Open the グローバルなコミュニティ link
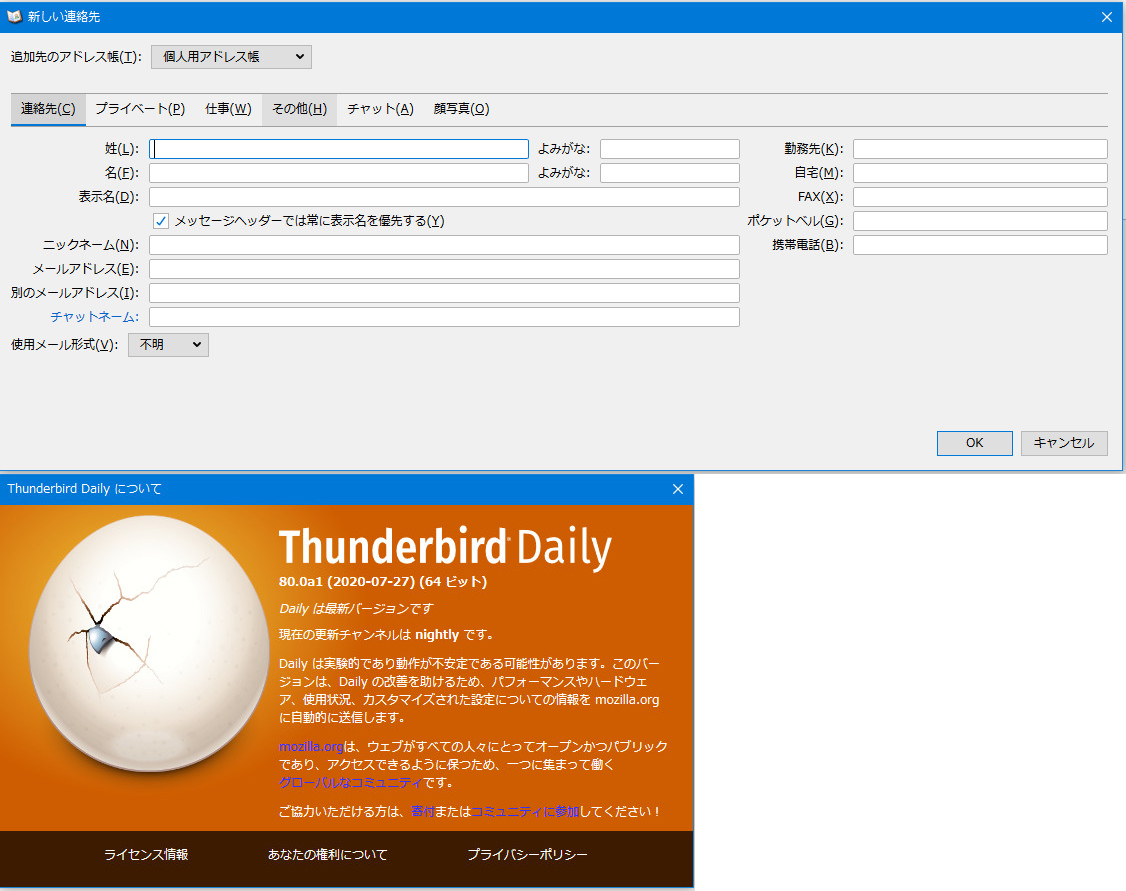 click(350, 783)
